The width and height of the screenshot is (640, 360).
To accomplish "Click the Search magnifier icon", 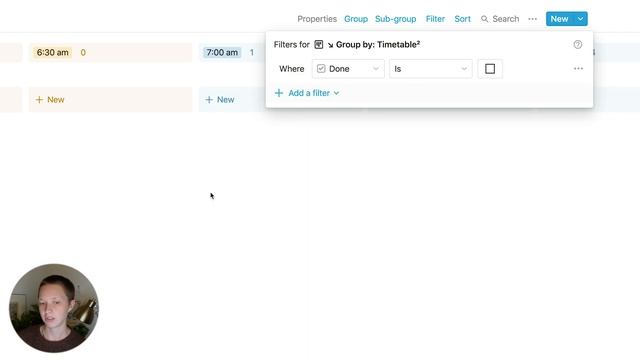I will tap(484, 19).
